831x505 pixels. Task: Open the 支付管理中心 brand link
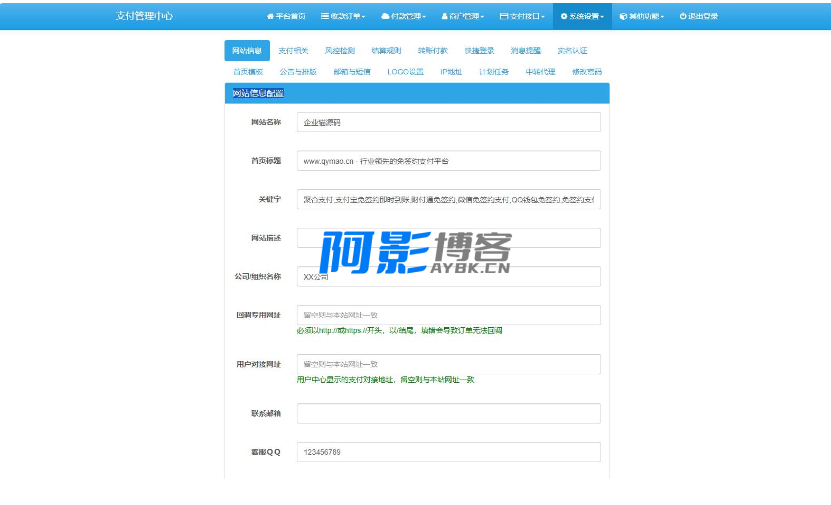click(144, 16)
